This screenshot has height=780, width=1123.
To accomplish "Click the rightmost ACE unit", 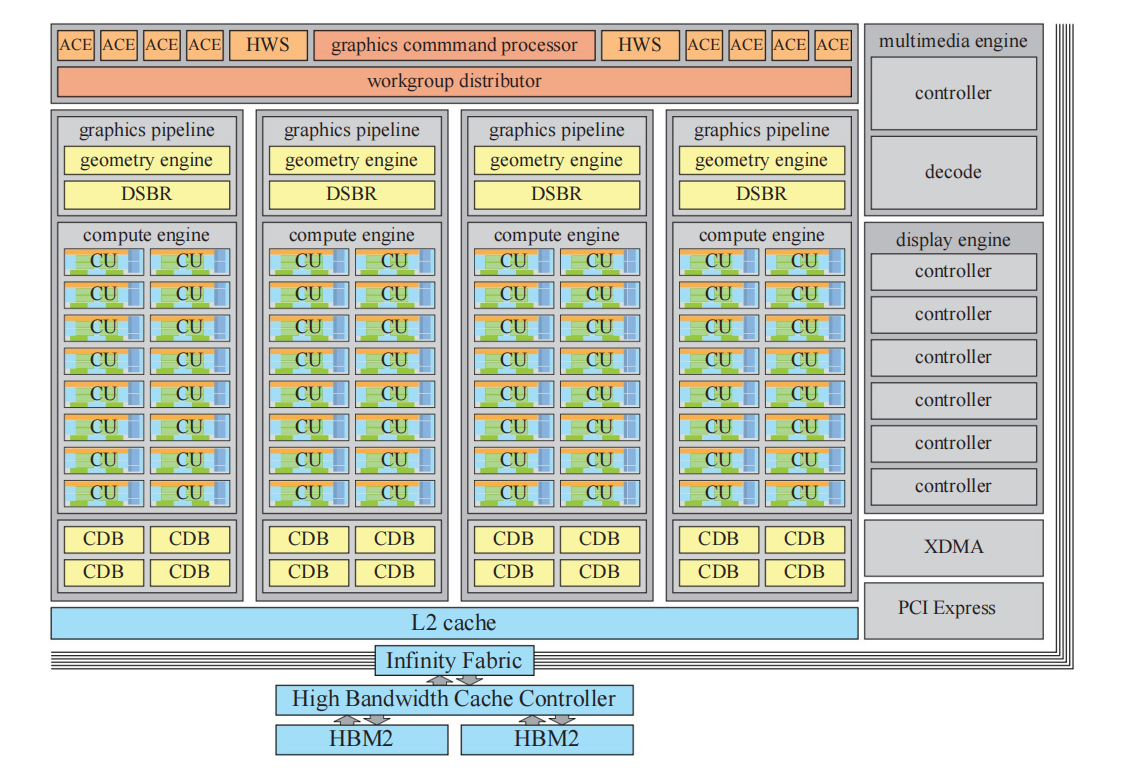I will [831, 44].
